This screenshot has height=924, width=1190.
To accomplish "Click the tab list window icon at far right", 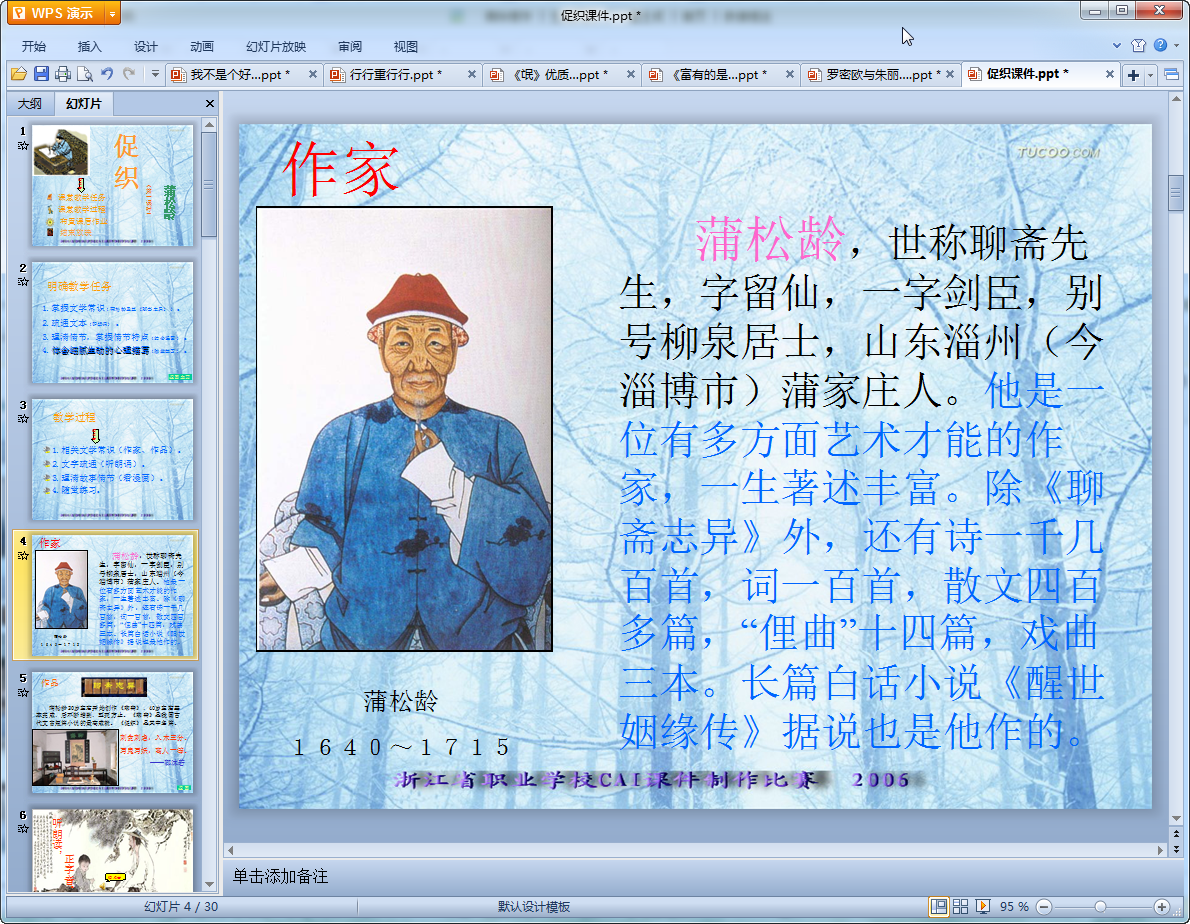I will click(1172, 74).
